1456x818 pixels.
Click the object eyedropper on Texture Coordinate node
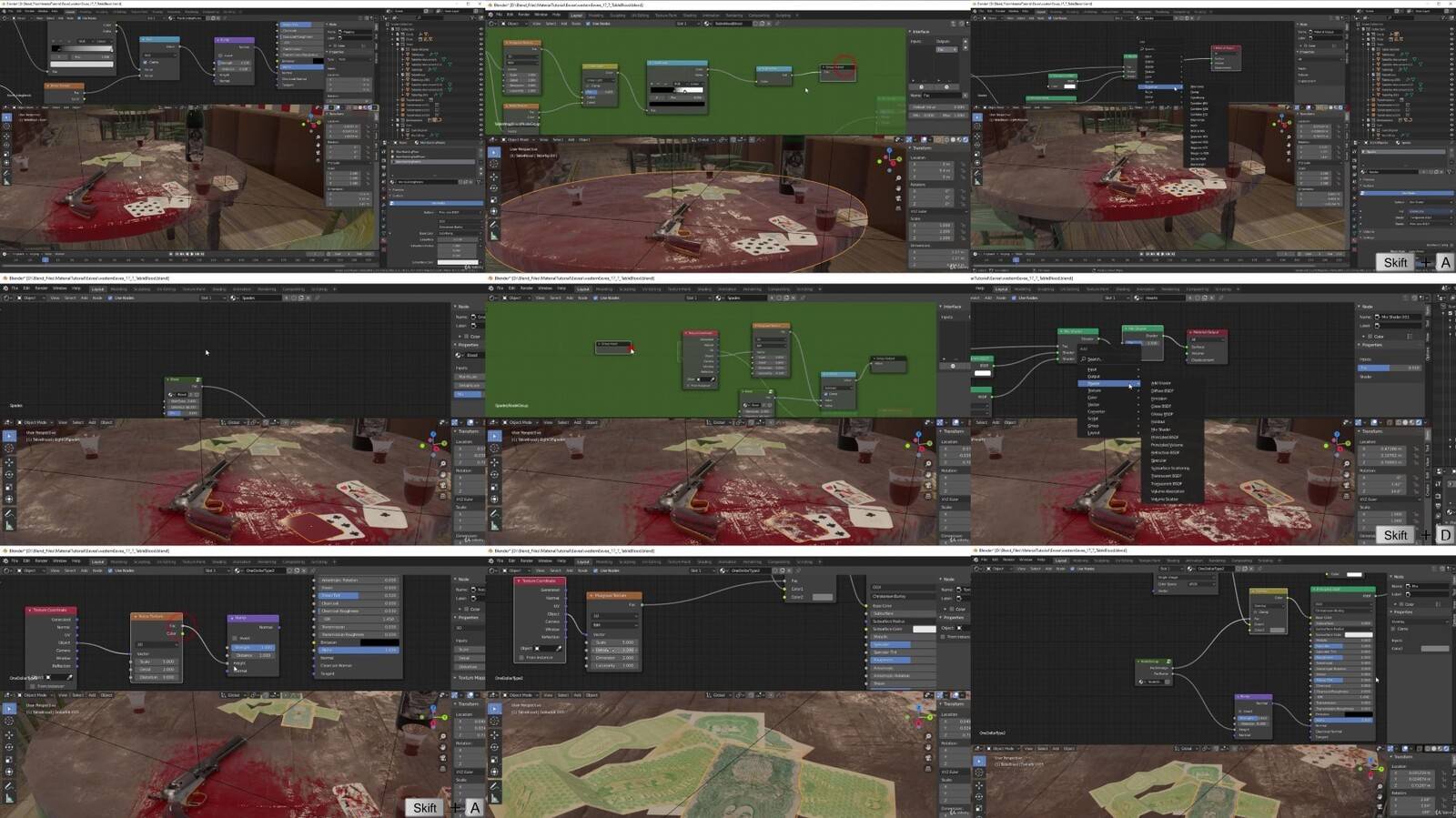point(69,677)
